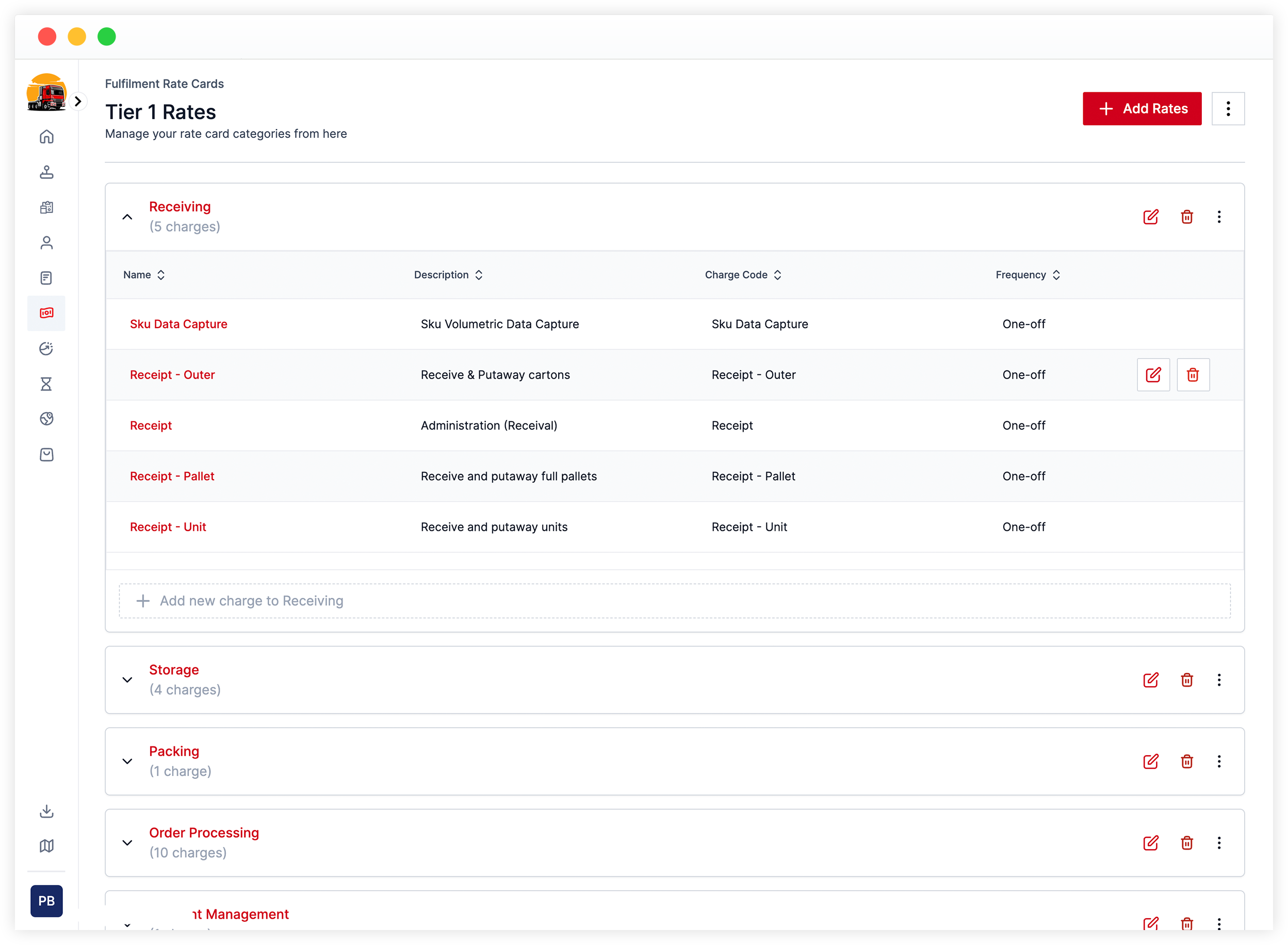Open page options menu beside Add Rates
Screen dimensions: 1288x945
point(1227,109)
